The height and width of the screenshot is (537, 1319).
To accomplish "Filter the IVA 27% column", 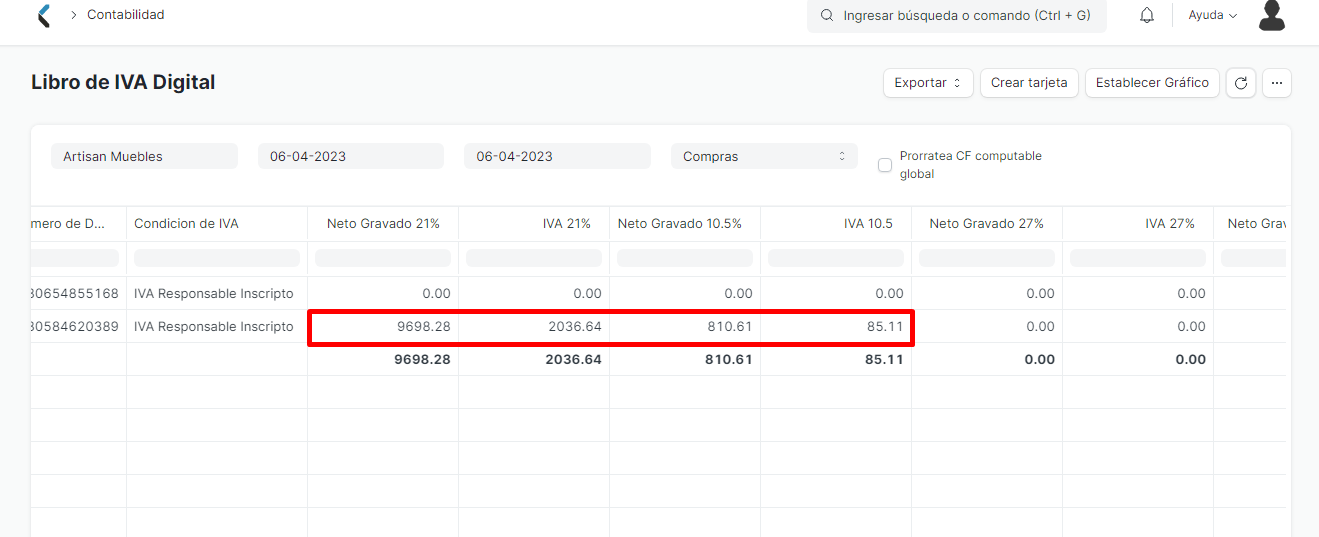I will (1138, 258).
